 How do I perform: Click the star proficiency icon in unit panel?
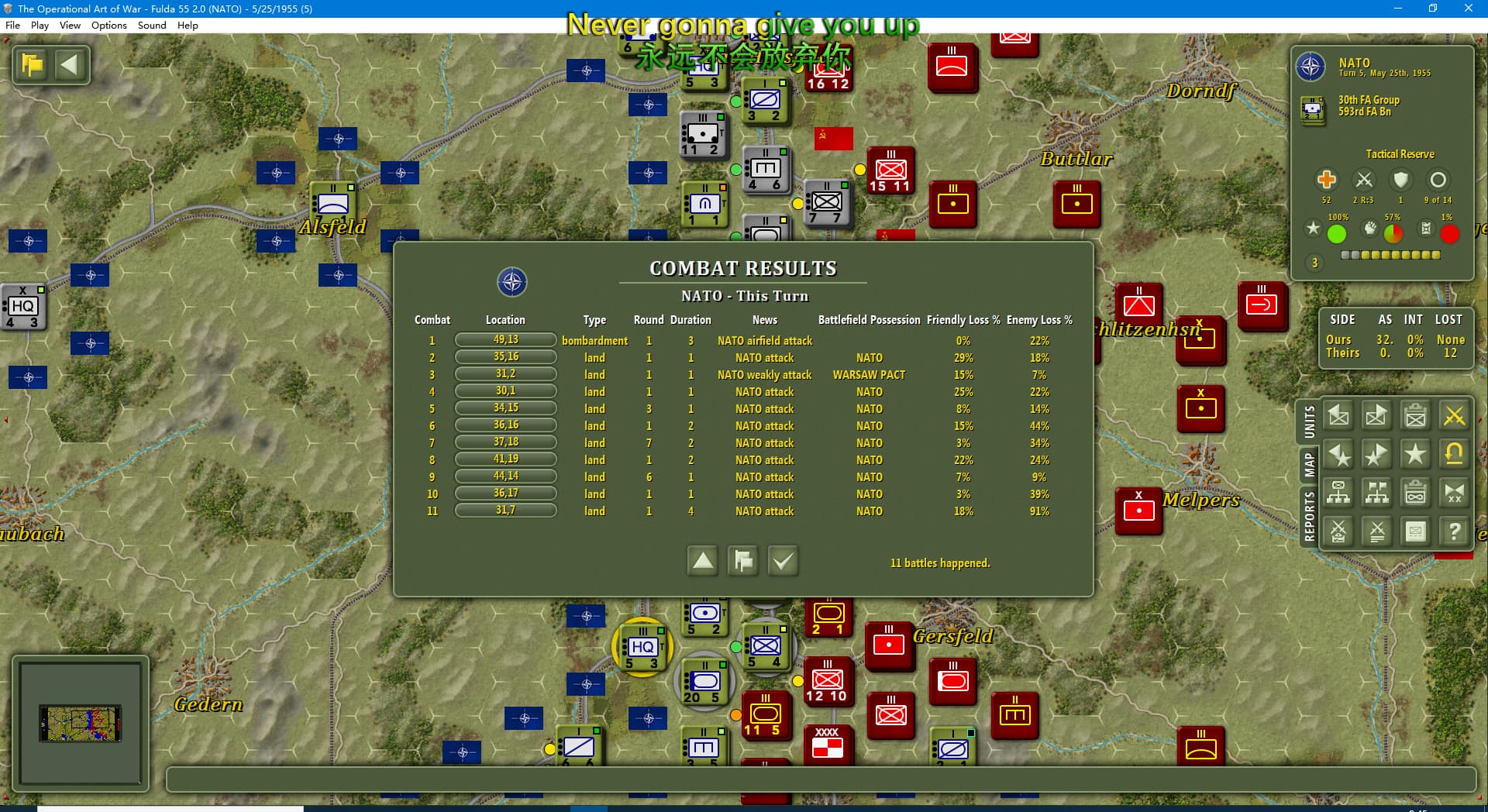[1313, 228]
